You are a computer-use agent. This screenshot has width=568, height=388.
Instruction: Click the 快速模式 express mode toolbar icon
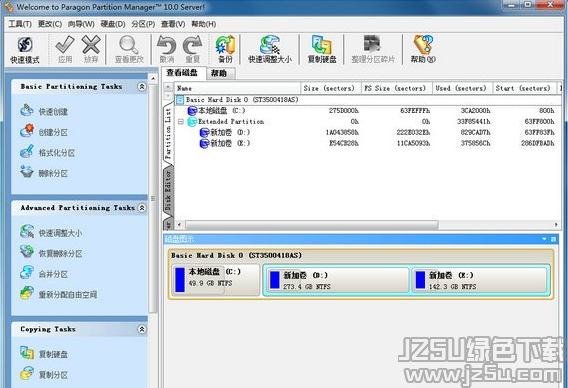(x=25, y=50)
